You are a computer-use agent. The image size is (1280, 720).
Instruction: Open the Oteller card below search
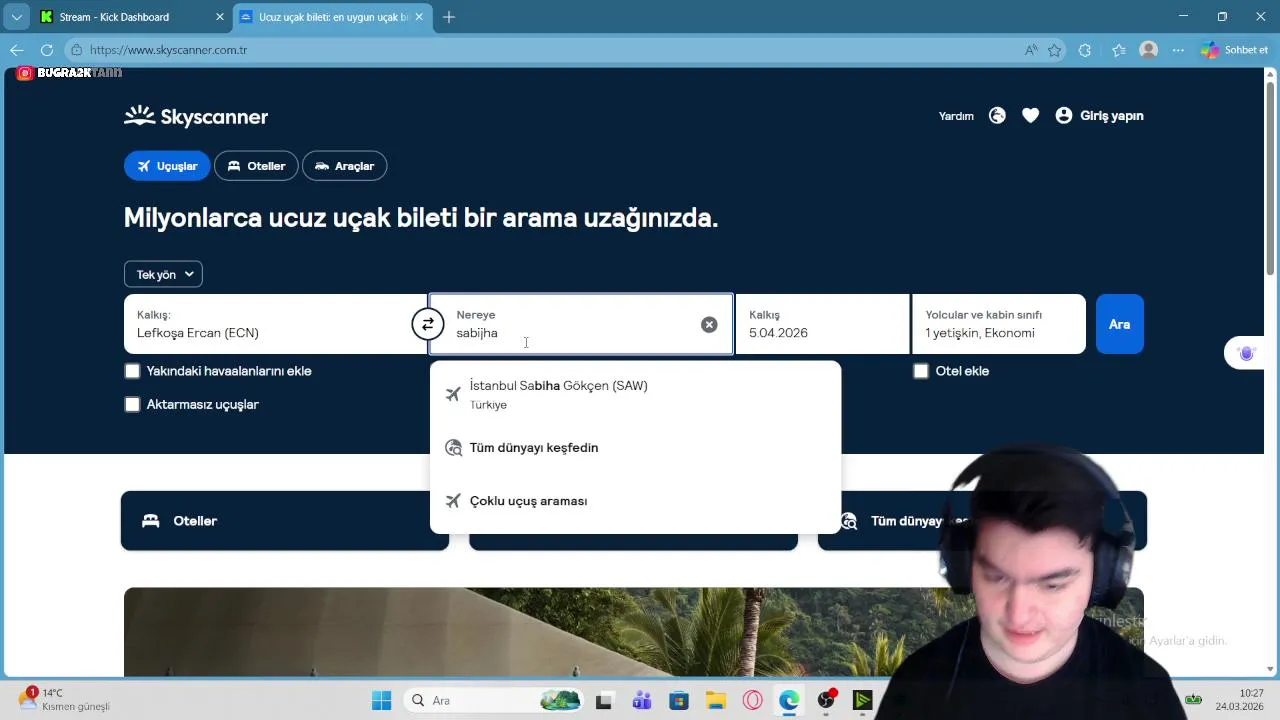(285, 521)
